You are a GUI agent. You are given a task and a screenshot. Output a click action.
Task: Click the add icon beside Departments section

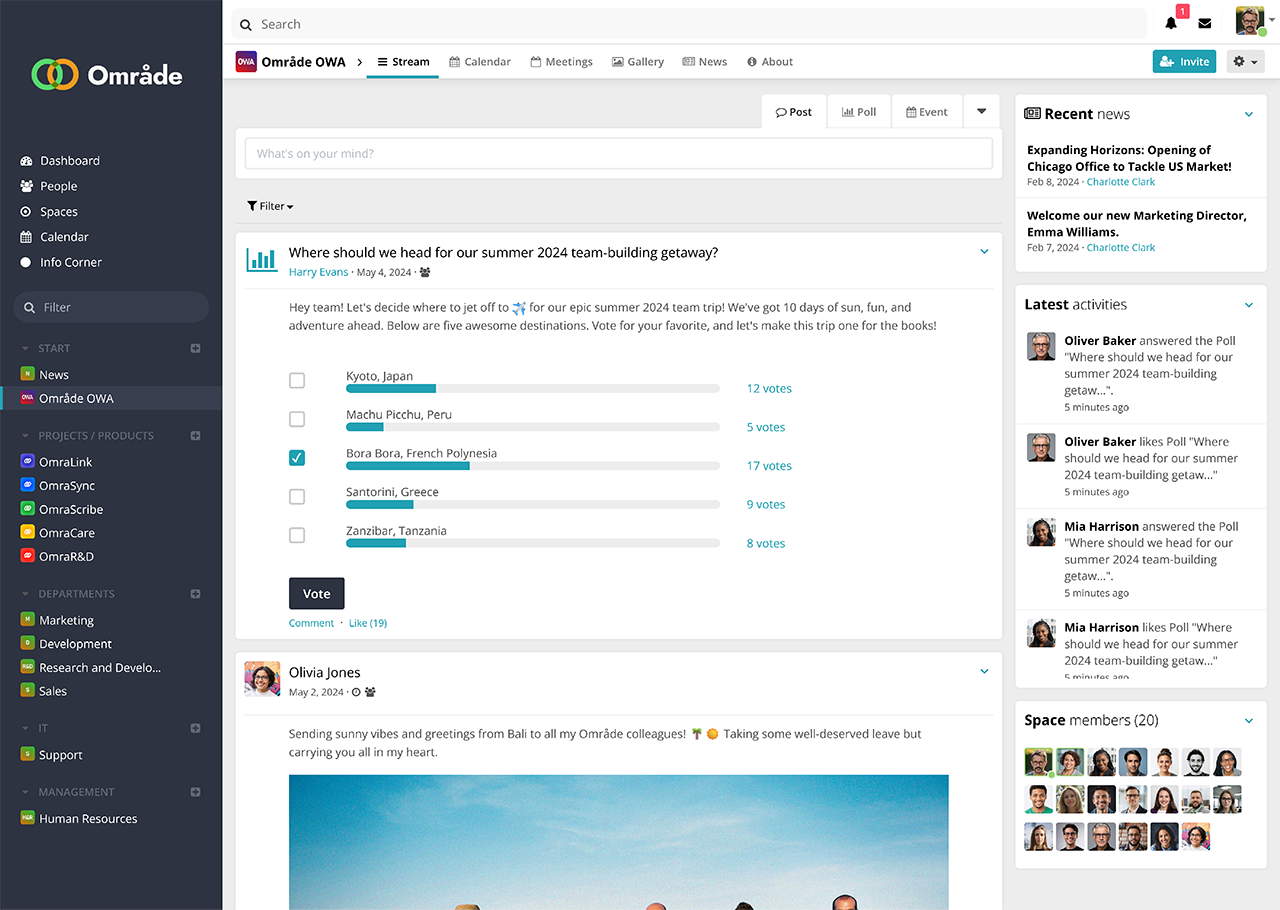tap(196, 594)
